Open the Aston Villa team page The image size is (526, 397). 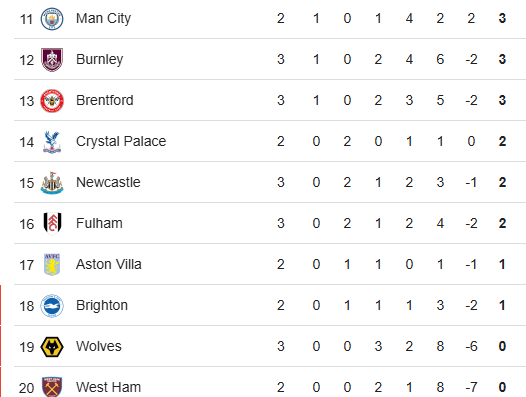[109, 264]
